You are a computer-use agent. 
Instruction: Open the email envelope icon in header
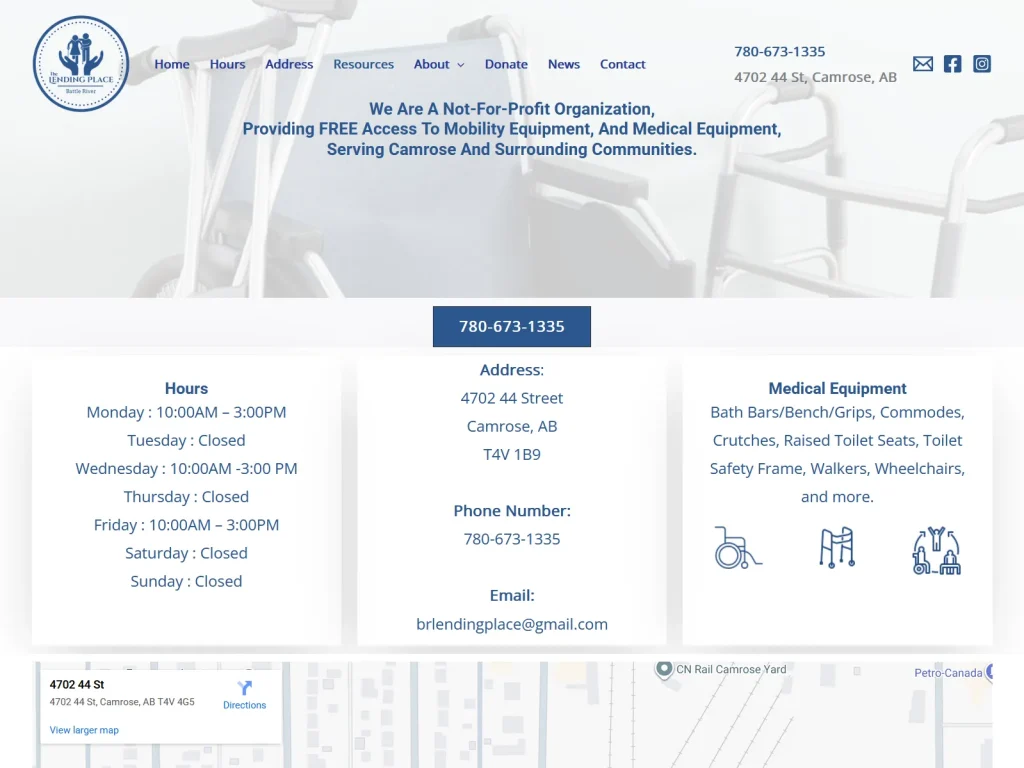click(x=923, y=64)
